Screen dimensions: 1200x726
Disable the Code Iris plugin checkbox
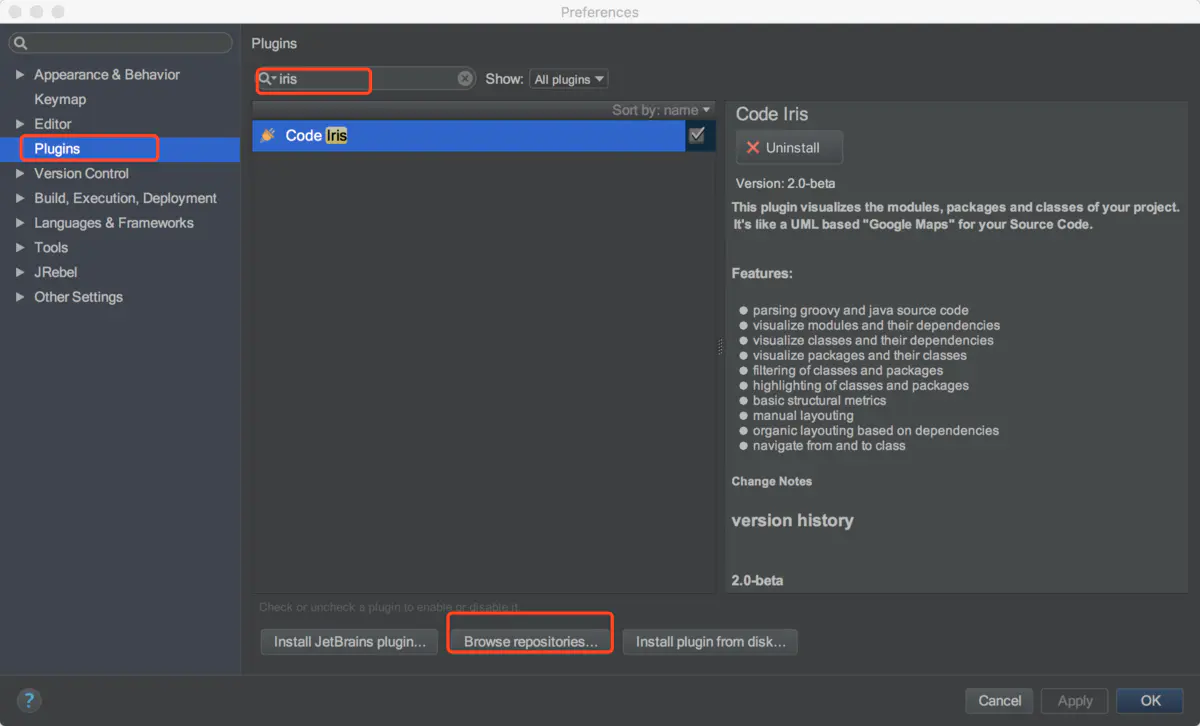click(x=697, y=135)
